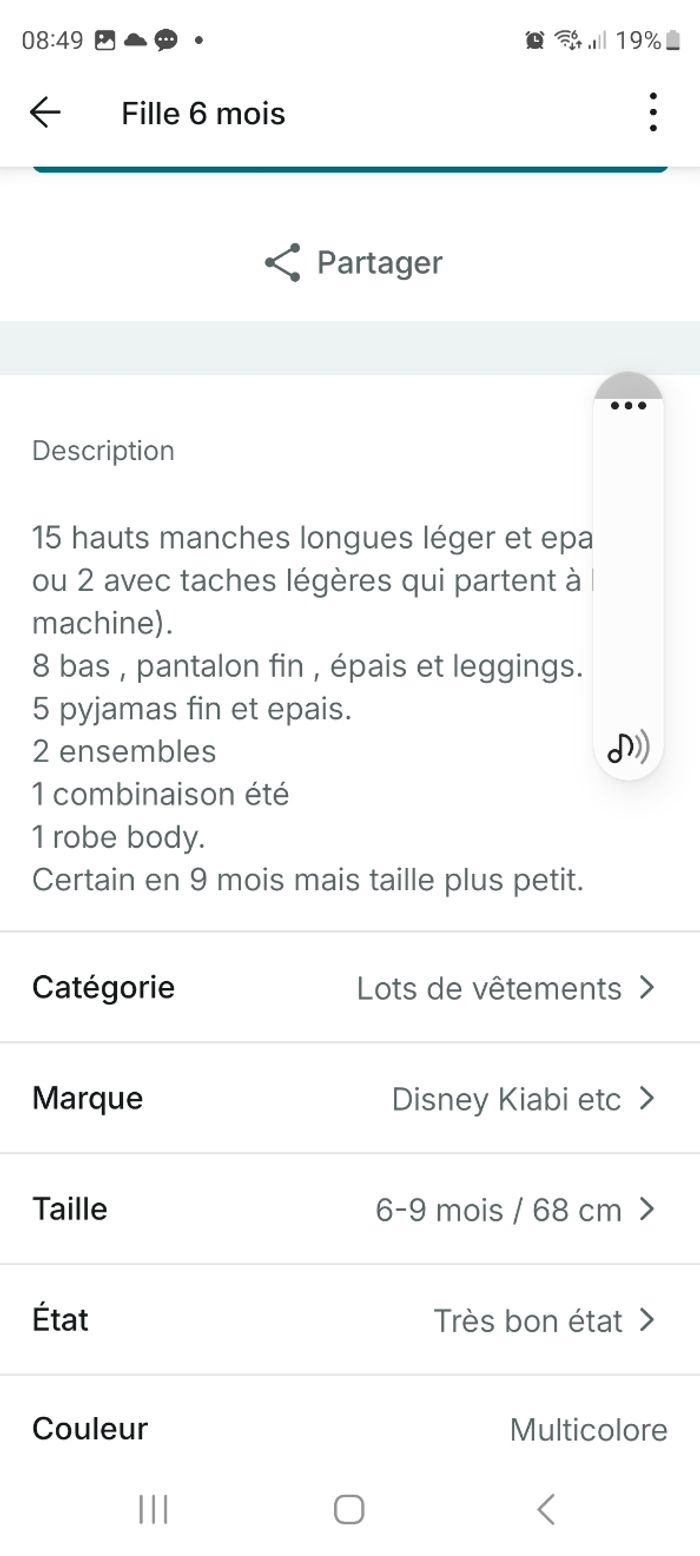
Task: Open battery status indicator in status bar
Action: (673, 40)
